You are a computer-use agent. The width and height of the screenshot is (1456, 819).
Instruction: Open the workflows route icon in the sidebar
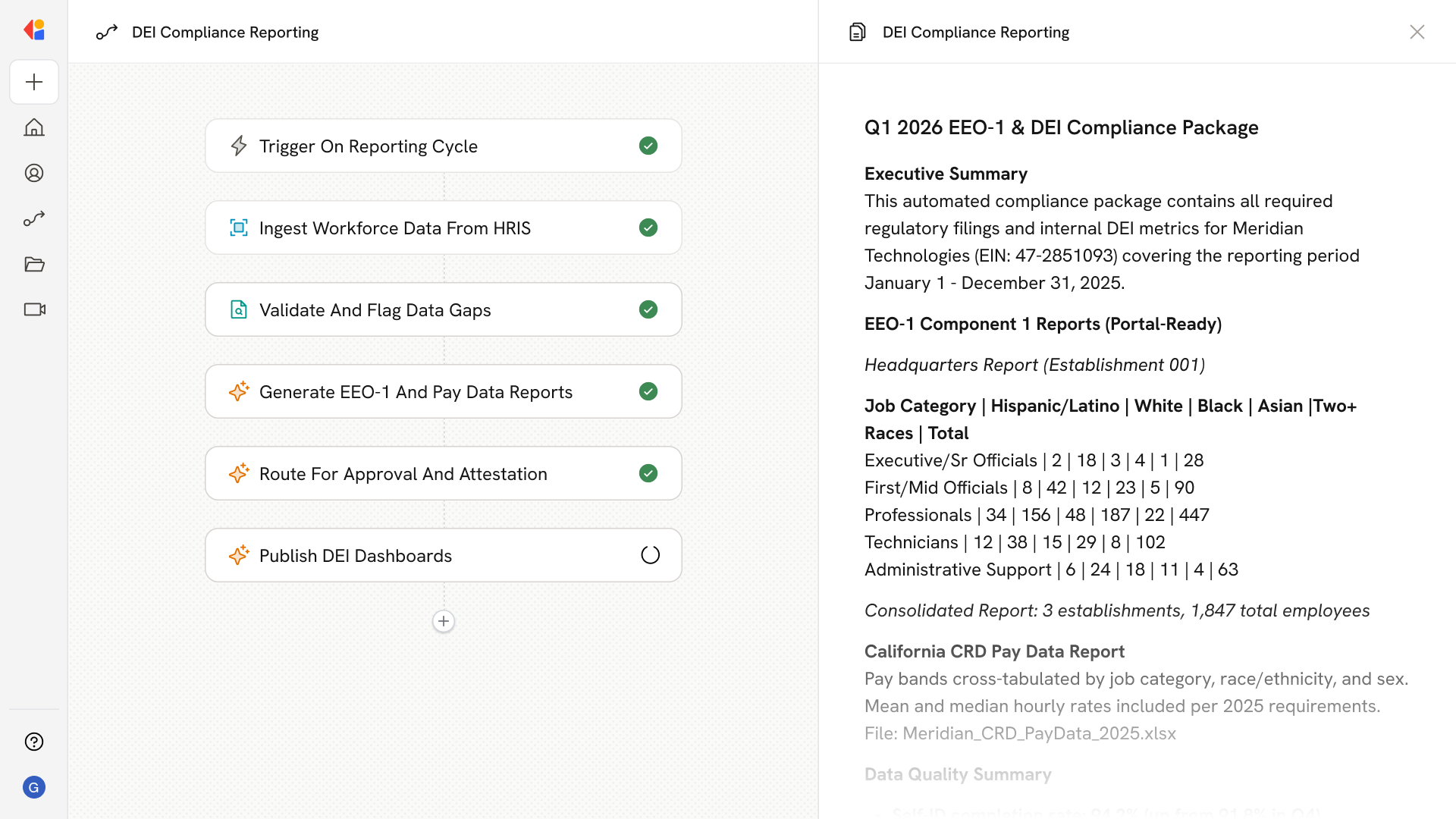pyautogui.click(x=34, y=218)
